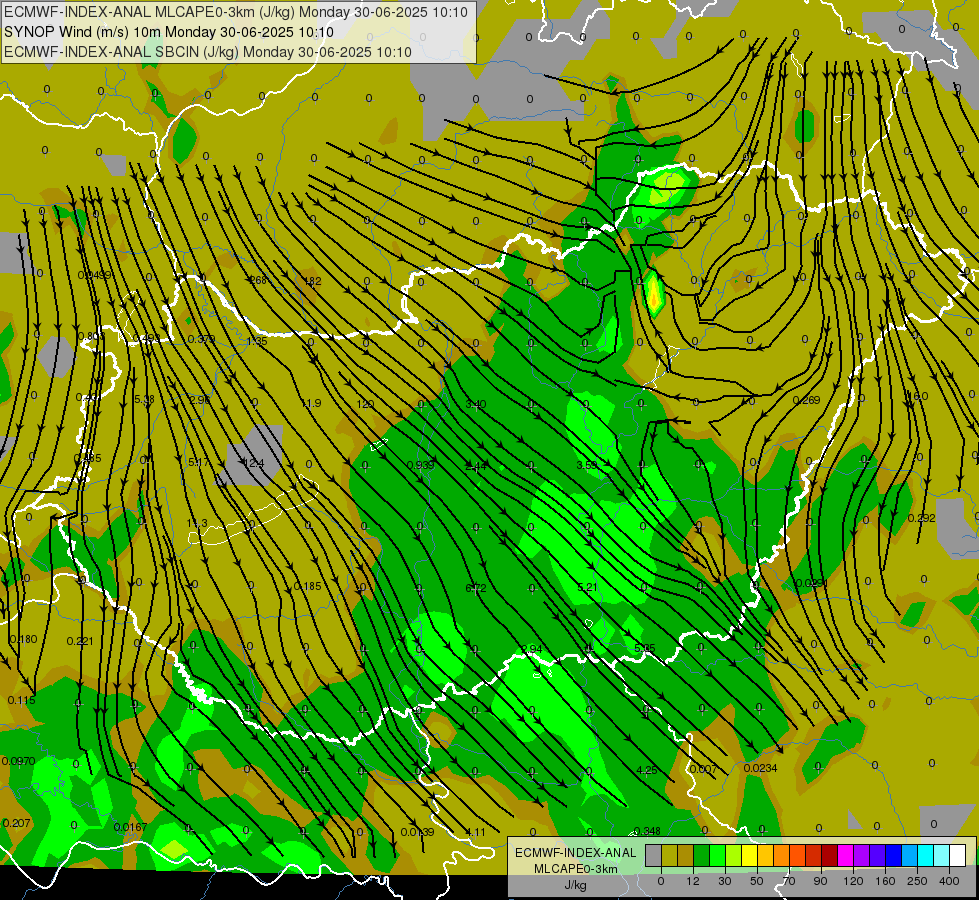Screen dimensions: 979x900
Task: Click the map value '12.4' on the grey patch
Action: click(x=253, y=463)
